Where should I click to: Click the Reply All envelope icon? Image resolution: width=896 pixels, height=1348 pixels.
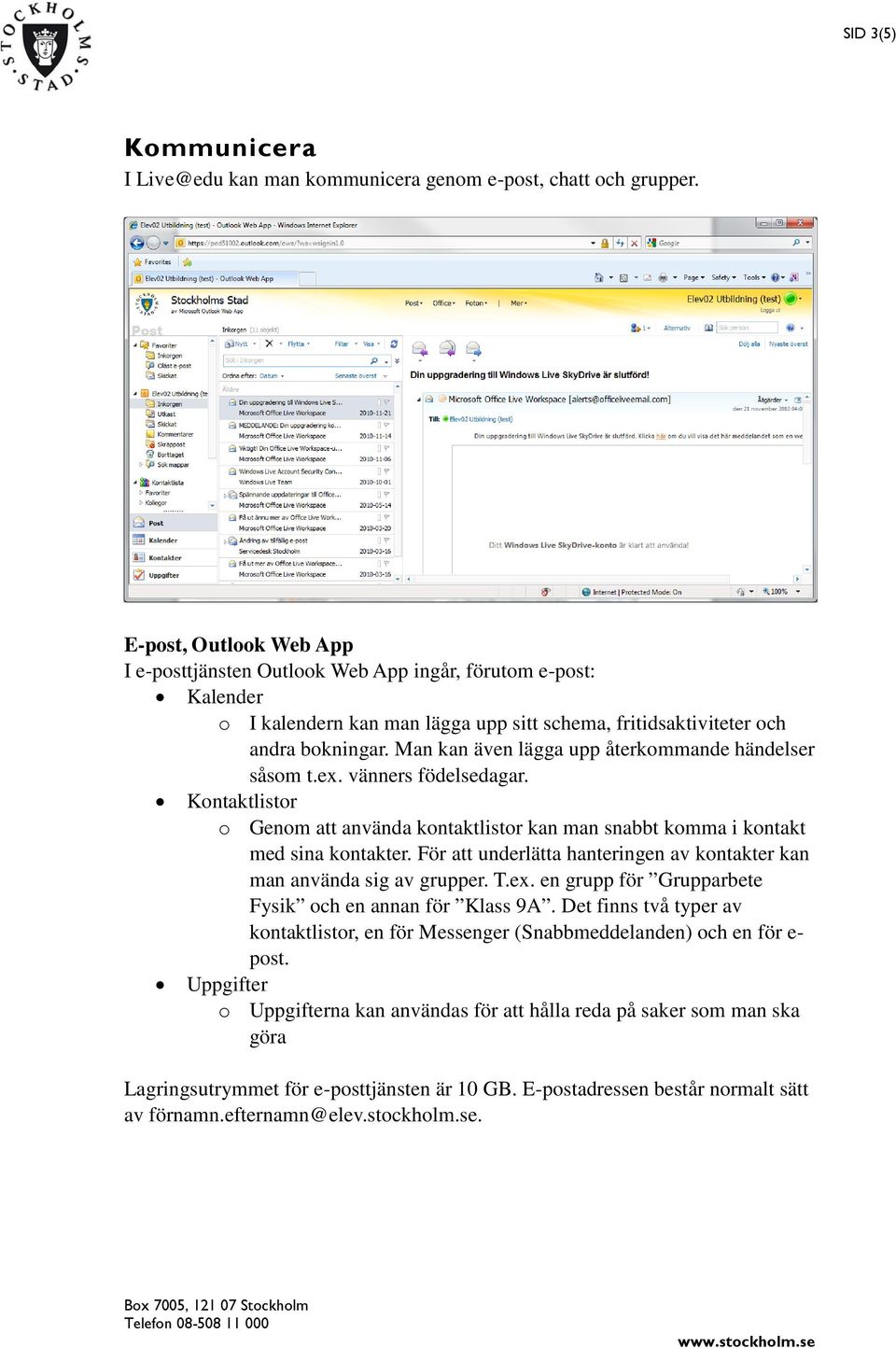(x=447, y=349)
